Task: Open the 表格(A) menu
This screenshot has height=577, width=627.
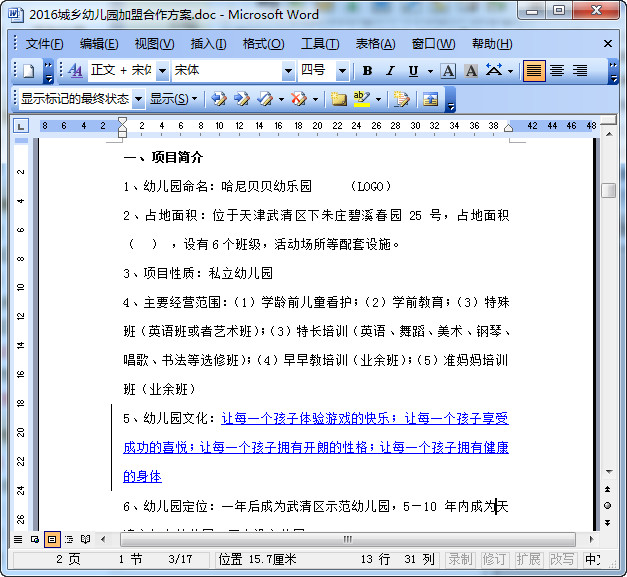Action: 375,44
